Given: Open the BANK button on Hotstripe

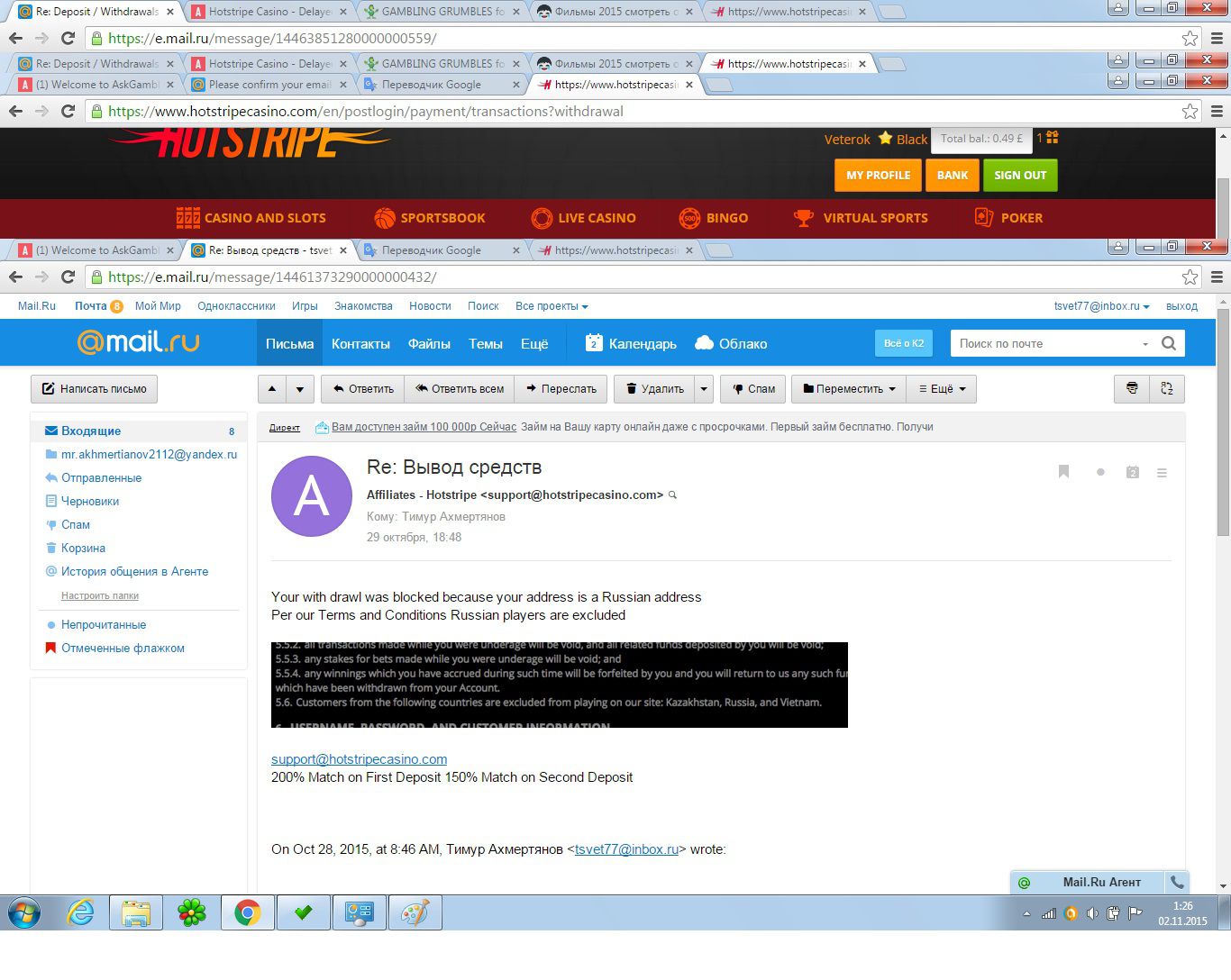Looking at the screenshot, I should (x=953, y=176).
